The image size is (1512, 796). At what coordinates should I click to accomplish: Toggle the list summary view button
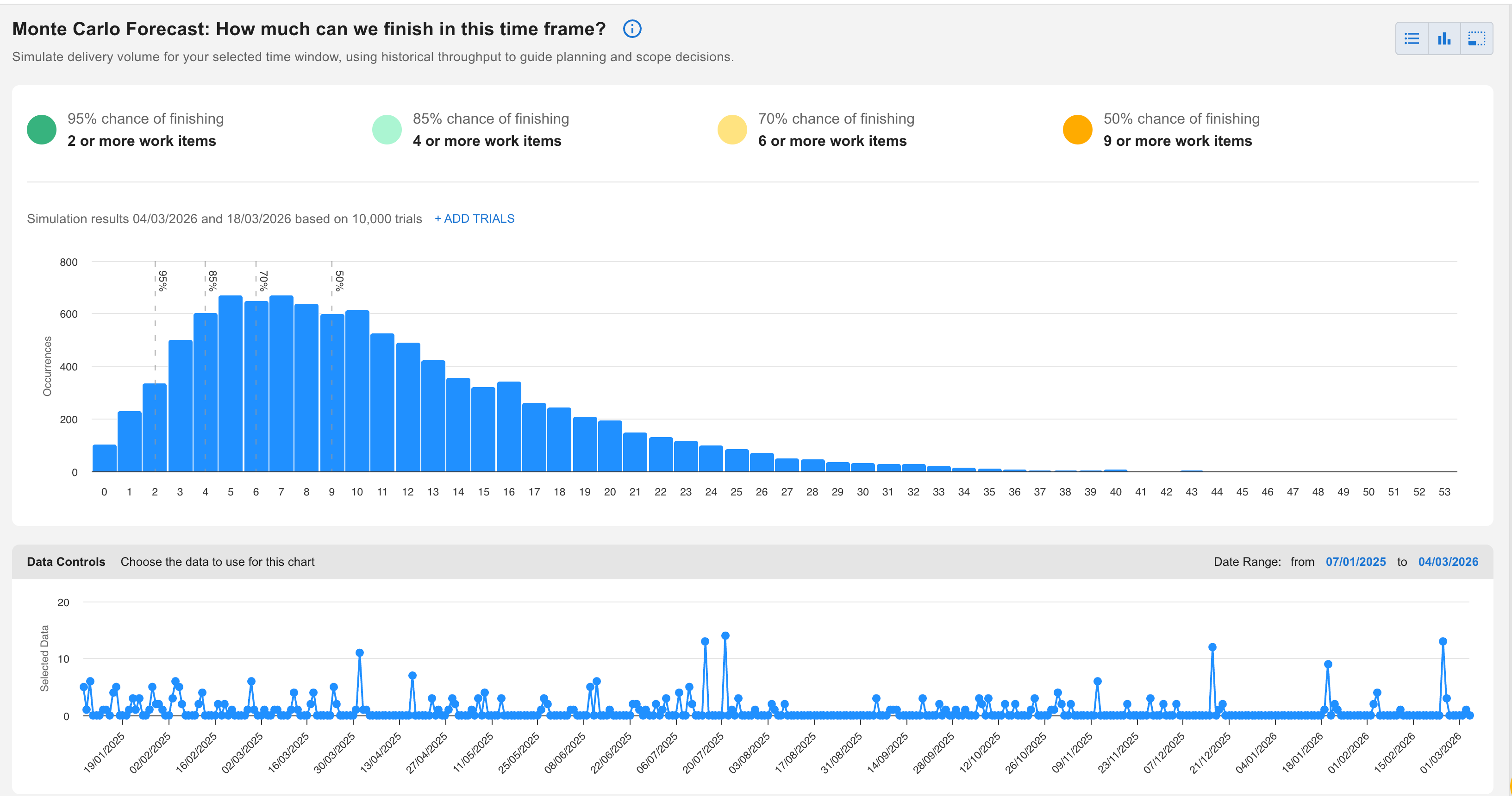1412,39
